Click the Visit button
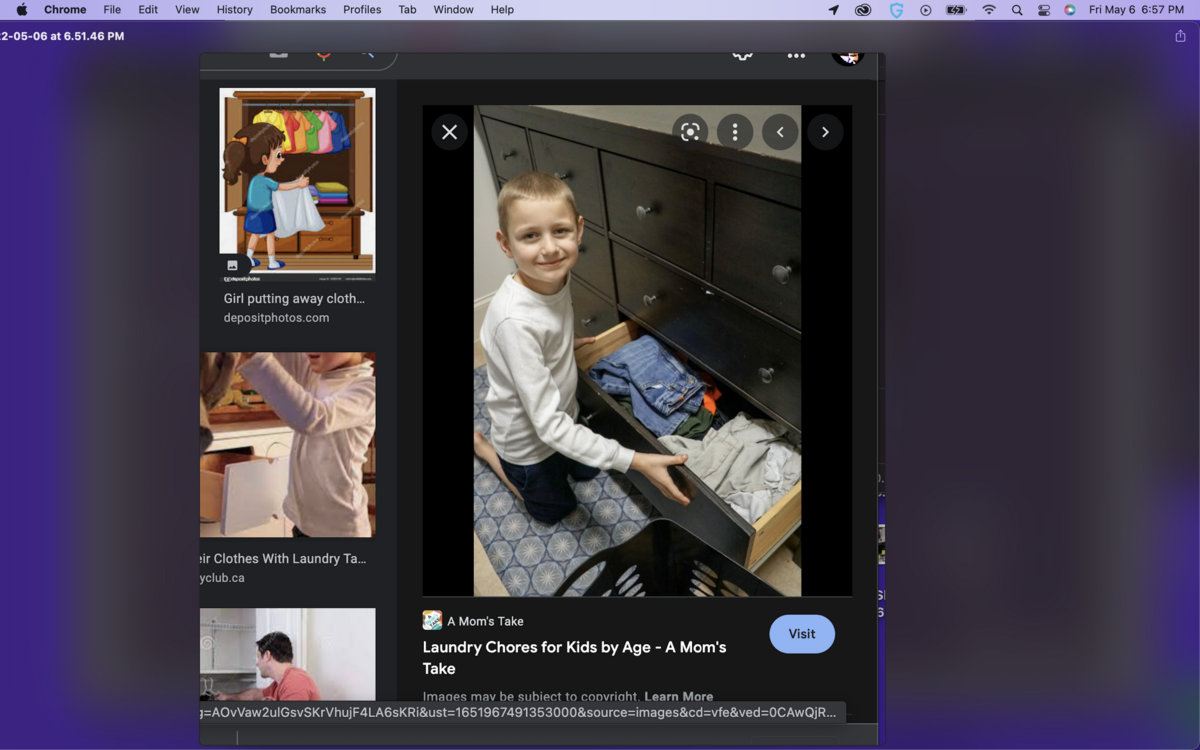The width and height of the screenshot is (1200, 750). (x=801, y=634)
